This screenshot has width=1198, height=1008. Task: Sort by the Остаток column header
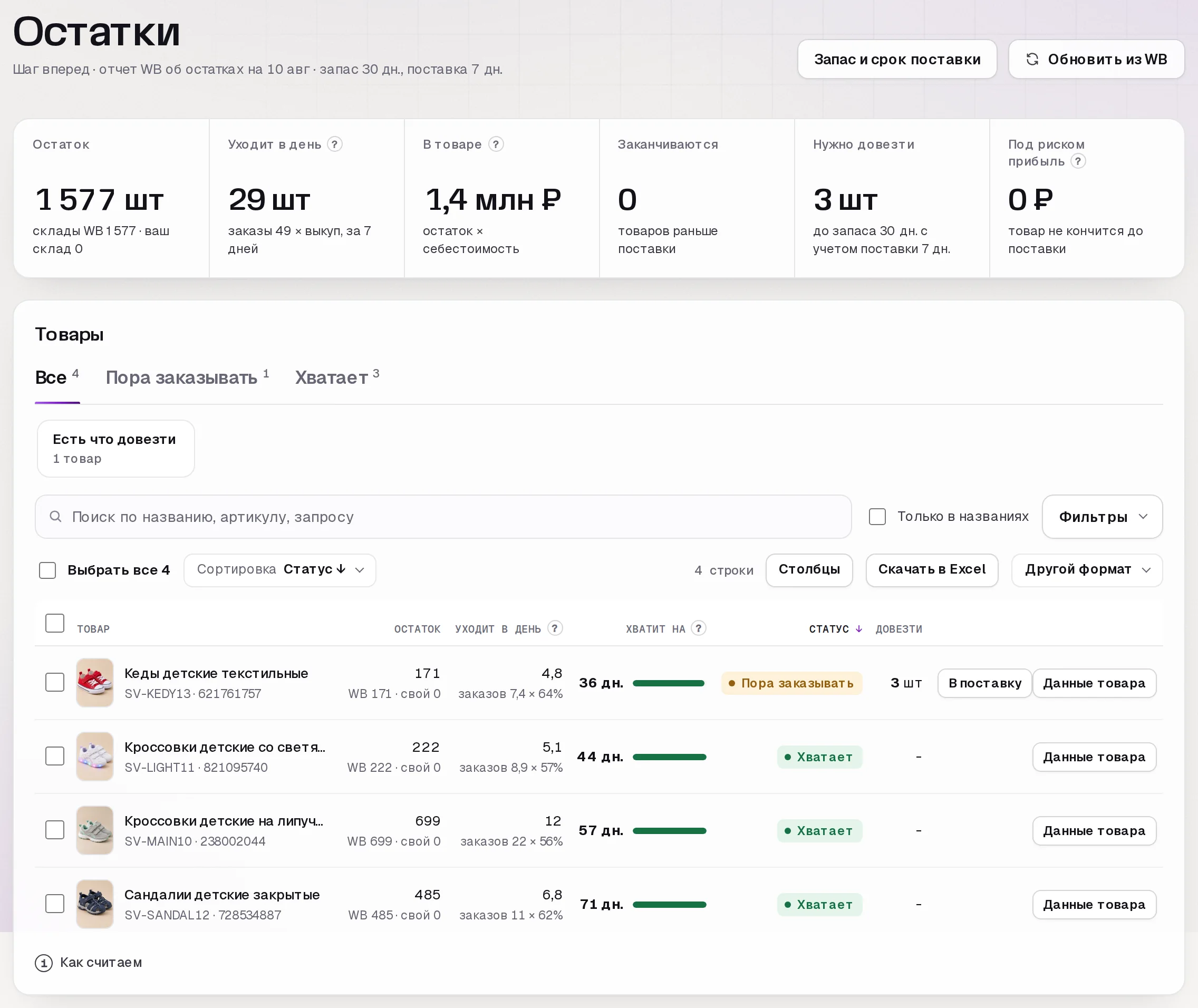click(417, 628)
